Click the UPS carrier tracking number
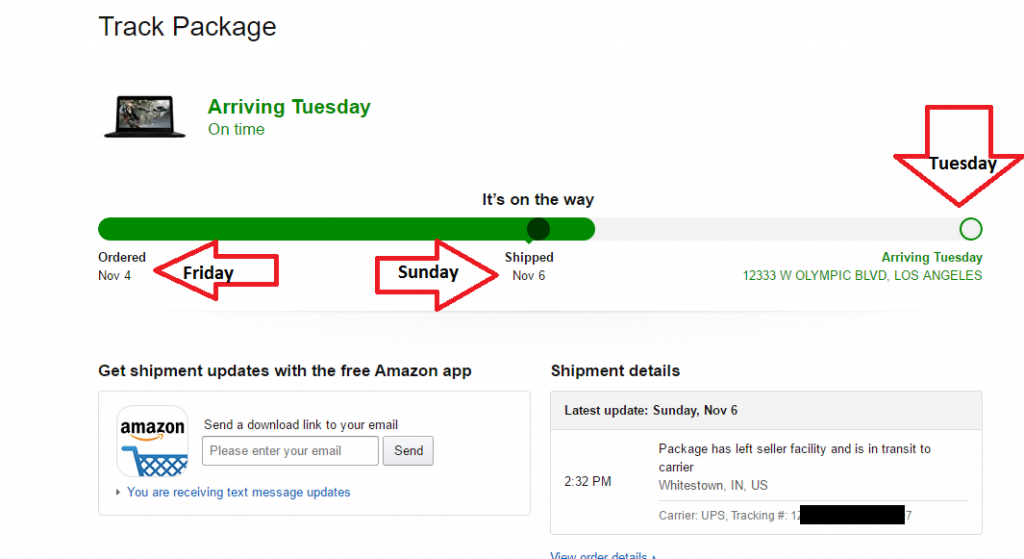Screen dimensions: 1024x559 [x=850, y=516]
